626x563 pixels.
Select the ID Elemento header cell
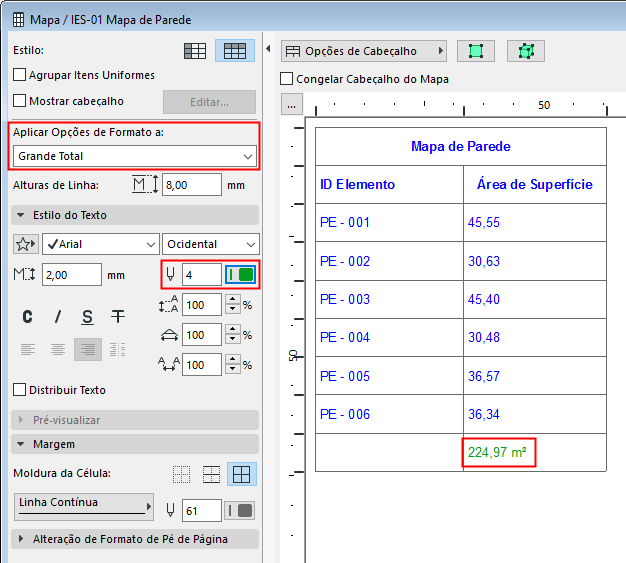(389, 184)
